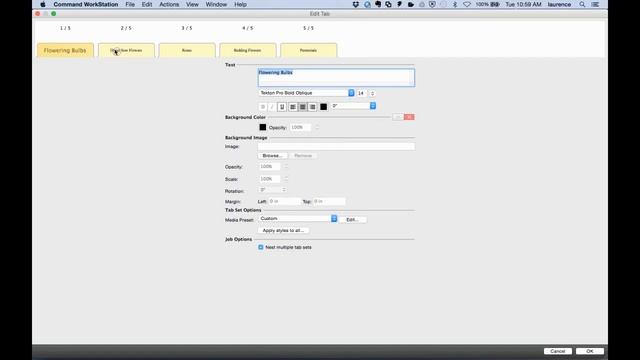Adjust the Background Color Opacity stepper
This screenshot has width=640, height=360.
click(317, 127)
